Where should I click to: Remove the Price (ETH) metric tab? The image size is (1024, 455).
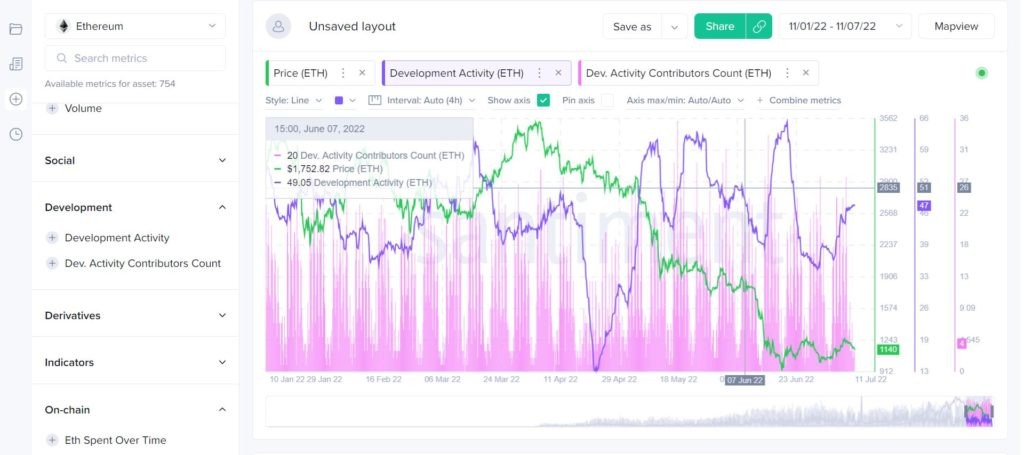pos(362,73)
